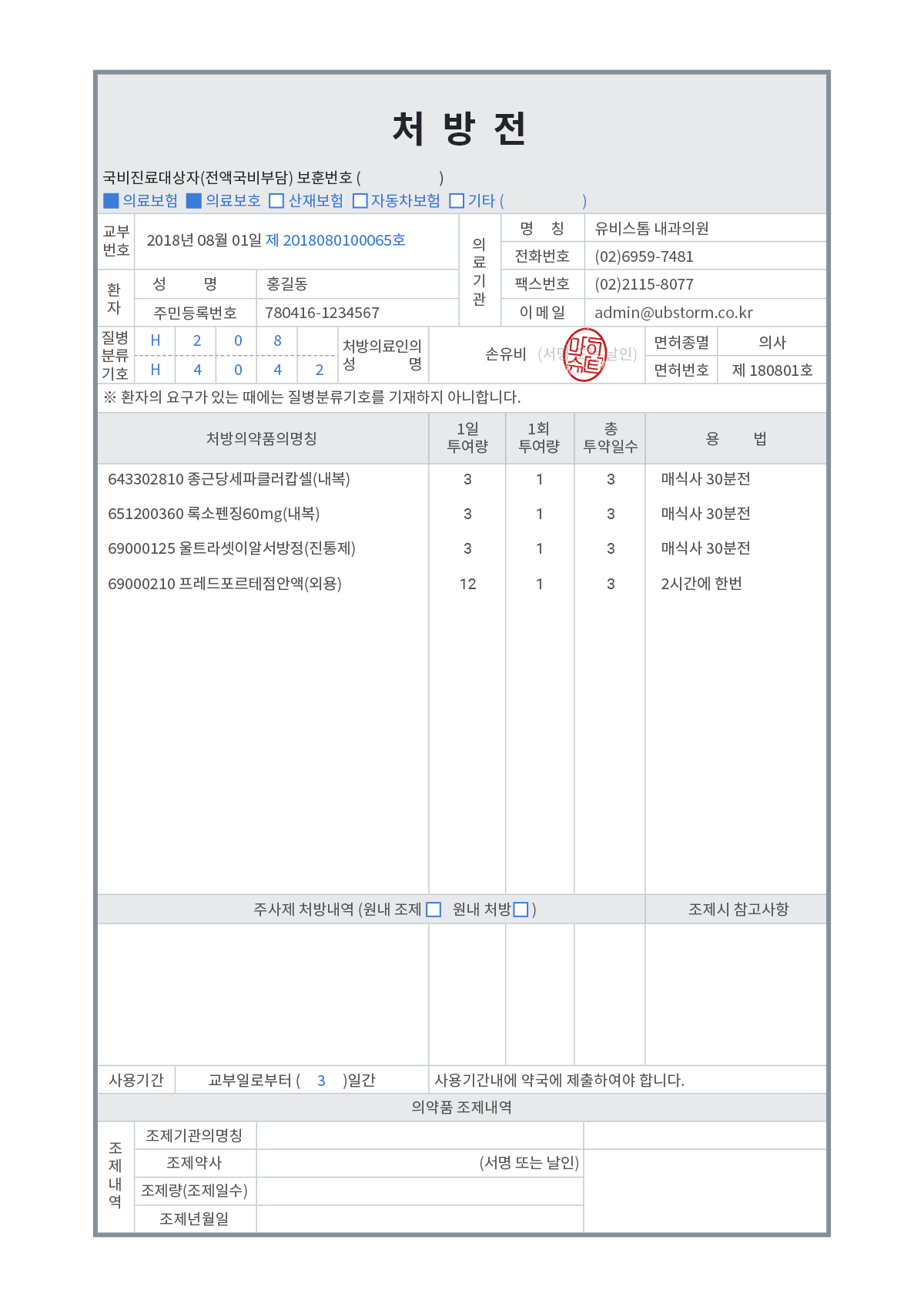This screenshot has height=1307, width=924.
Task: Click the 울트라셋이알서방정 medicine row
Action: point(462,548)
